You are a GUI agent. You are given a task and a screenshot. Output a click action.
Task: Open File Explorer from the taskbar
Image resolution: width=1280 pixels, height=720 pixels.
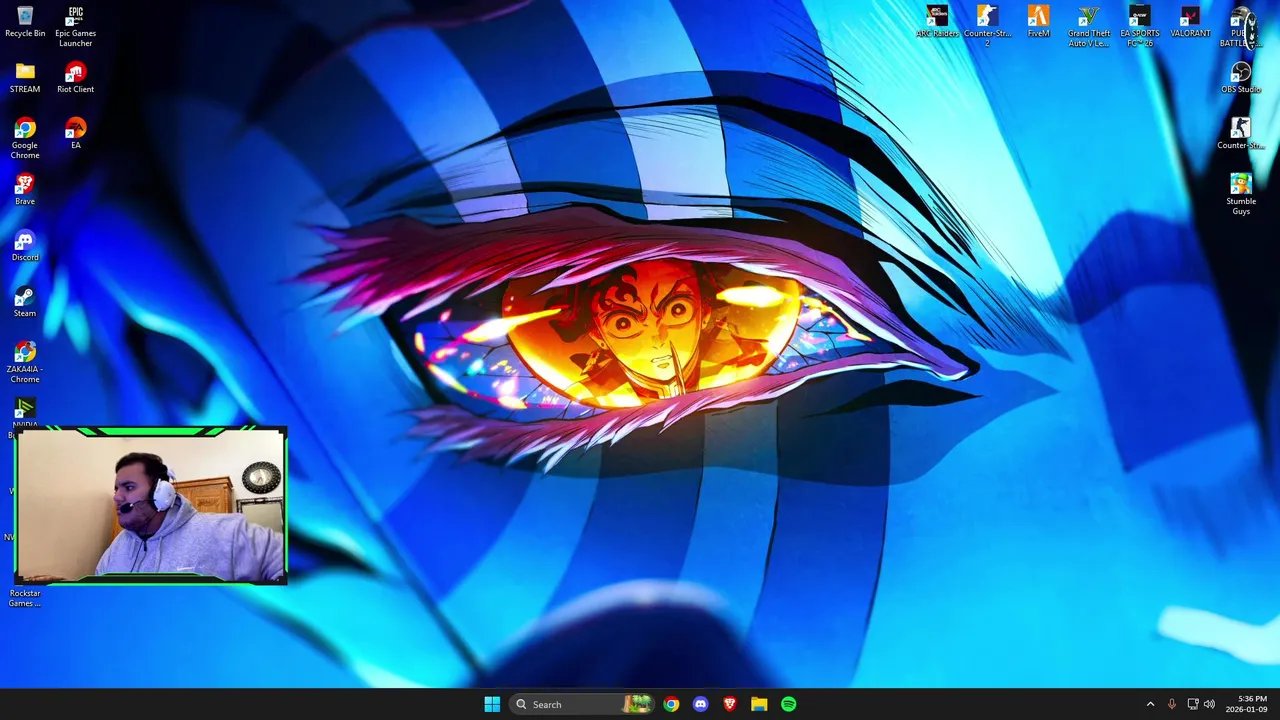(x=759, y=704)
